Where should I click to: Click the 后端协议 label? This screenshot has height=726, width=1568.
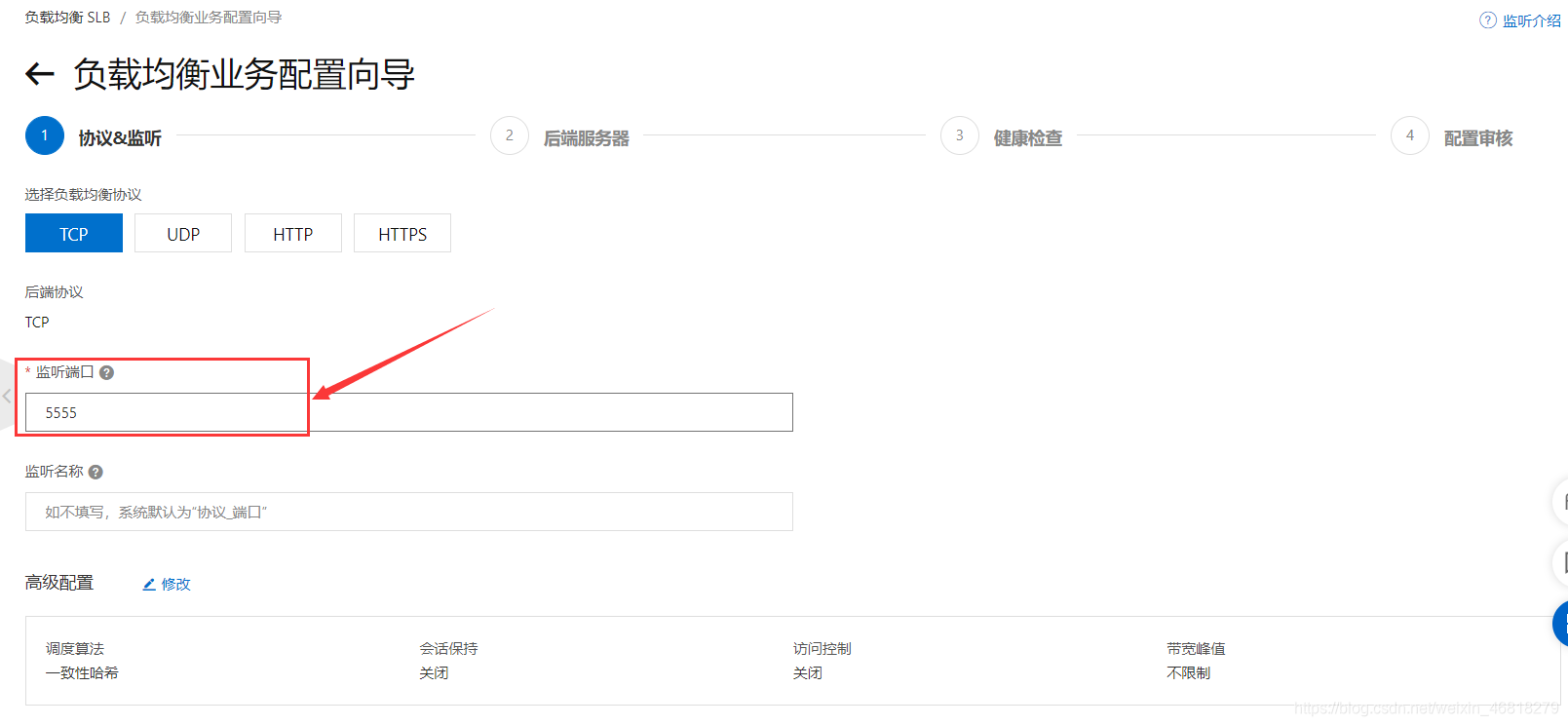tap(54, 292)
